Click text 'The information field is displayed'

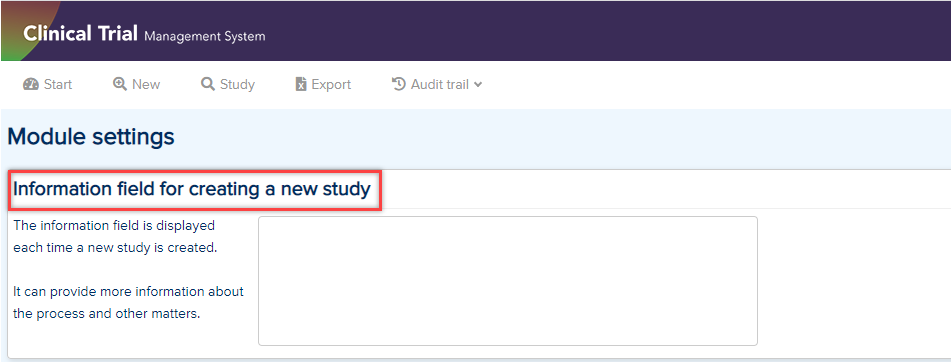click(x=114, y=226)
